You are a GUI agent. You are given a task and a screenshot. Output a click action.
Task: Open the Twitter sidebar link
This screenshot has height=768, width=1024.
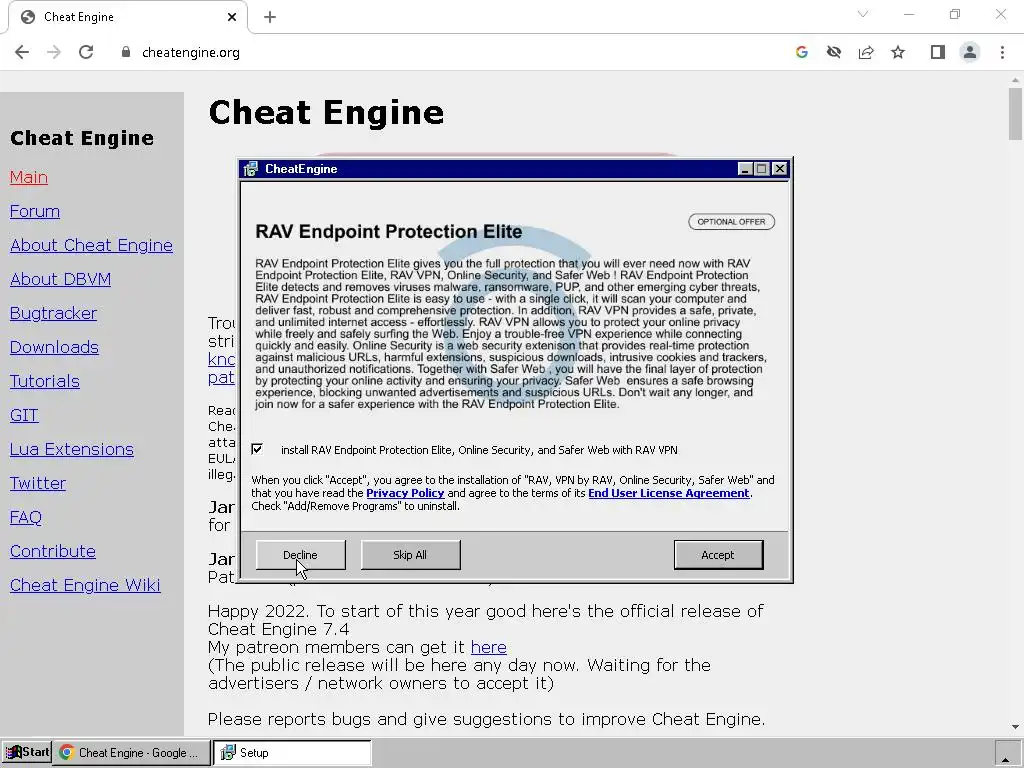pyautogui.click(x=38, y=483)
